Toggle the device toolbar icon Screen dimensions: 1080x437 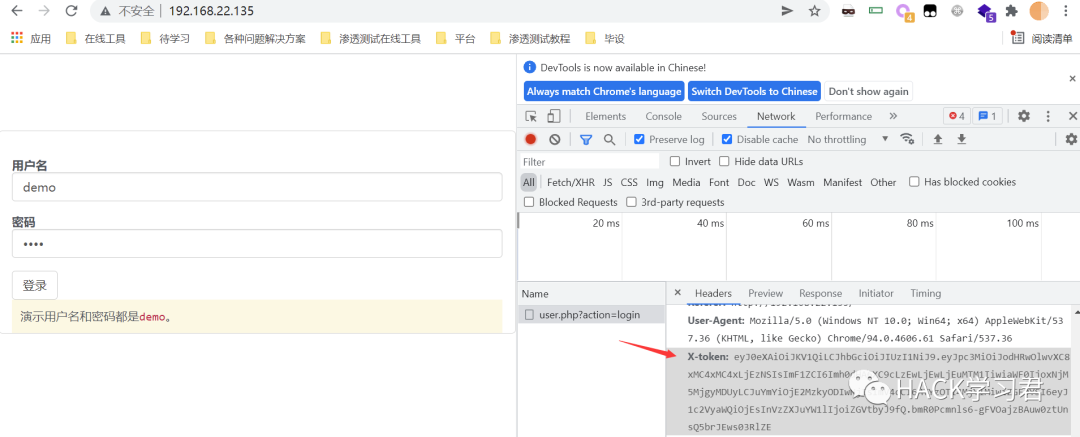[x=555, y=116]
